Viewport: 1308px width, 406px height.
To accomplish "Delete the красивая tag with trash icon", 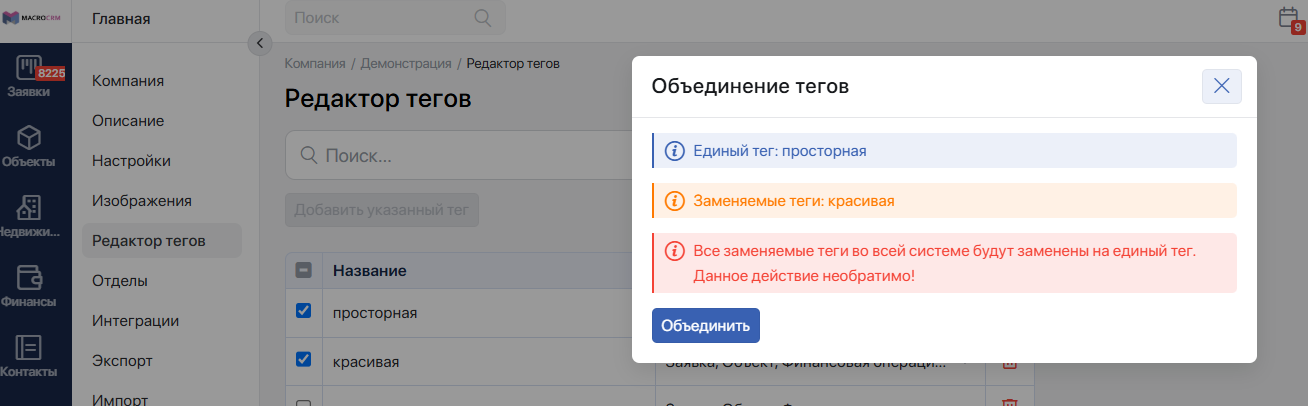I will [1009, 364].
